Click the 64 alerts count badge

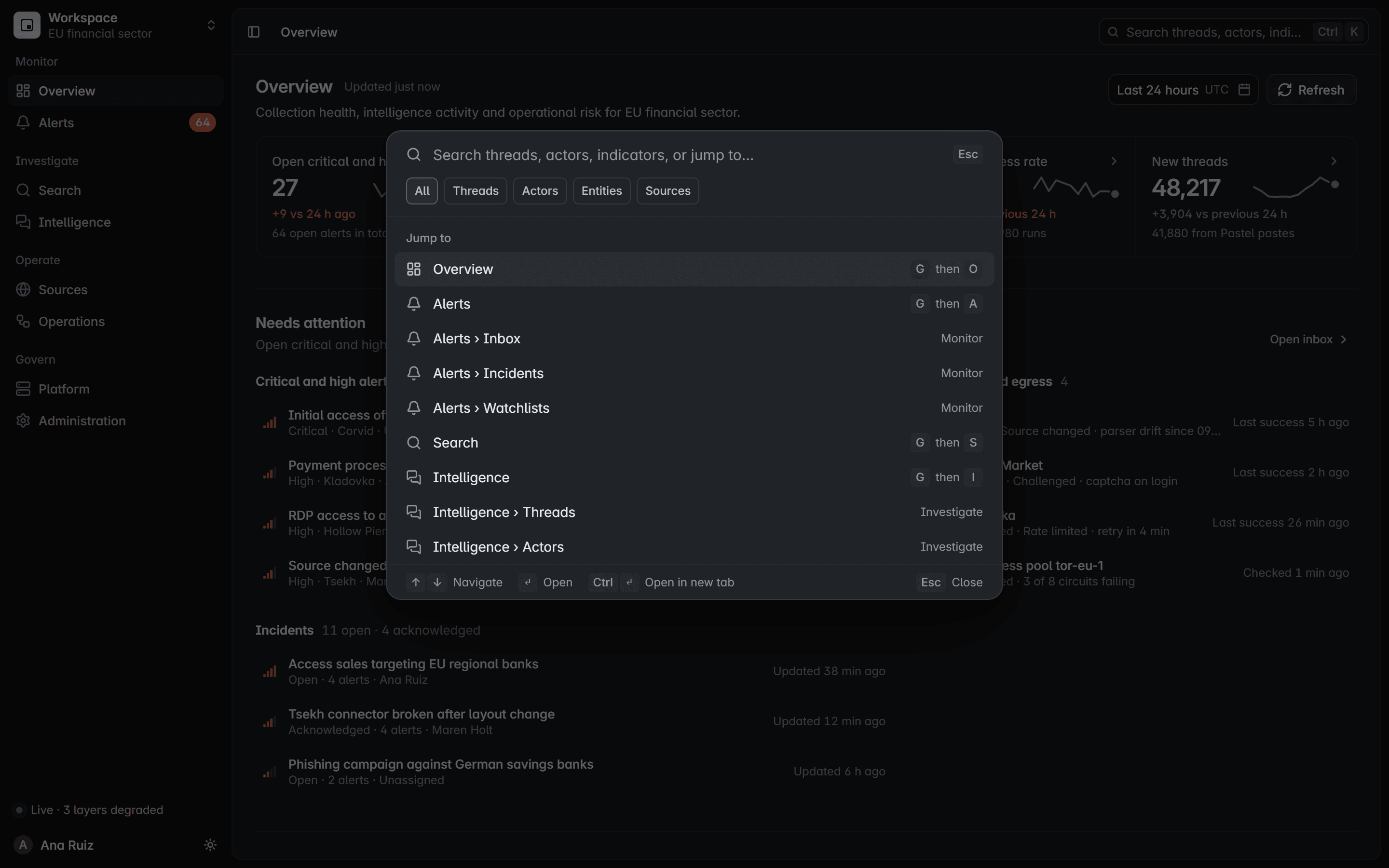point(202,122)
